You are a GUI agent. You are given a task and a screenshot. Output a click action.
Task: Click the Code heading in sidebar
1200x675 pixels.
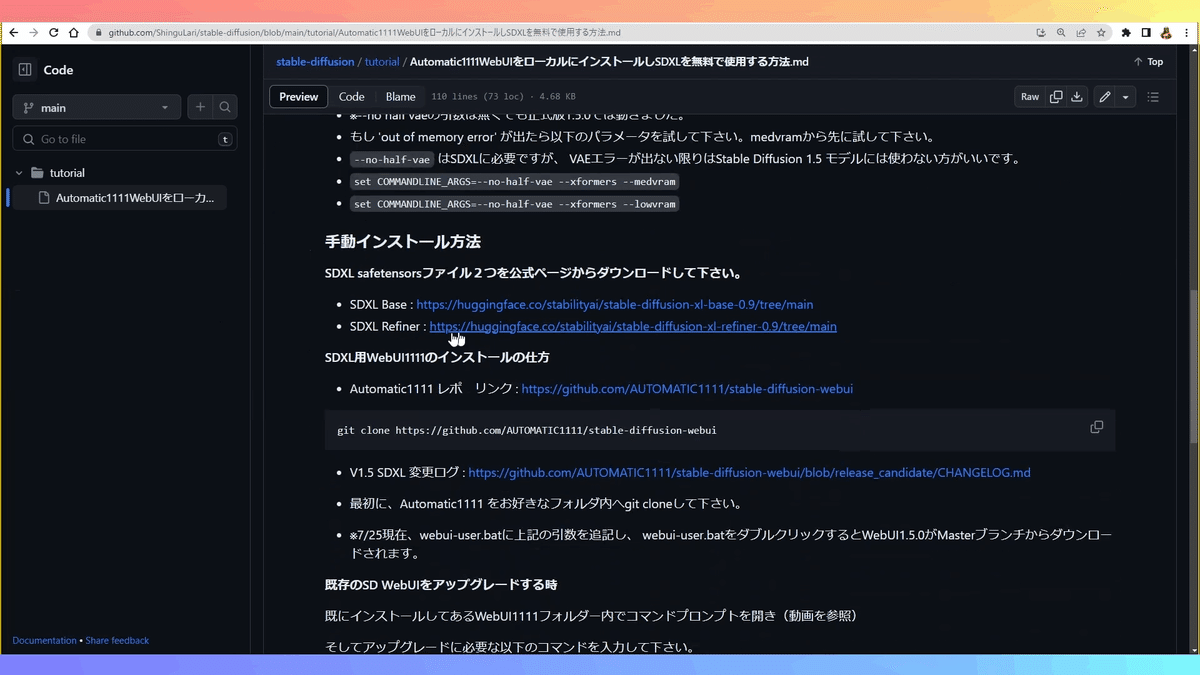(x=58, y=70)
